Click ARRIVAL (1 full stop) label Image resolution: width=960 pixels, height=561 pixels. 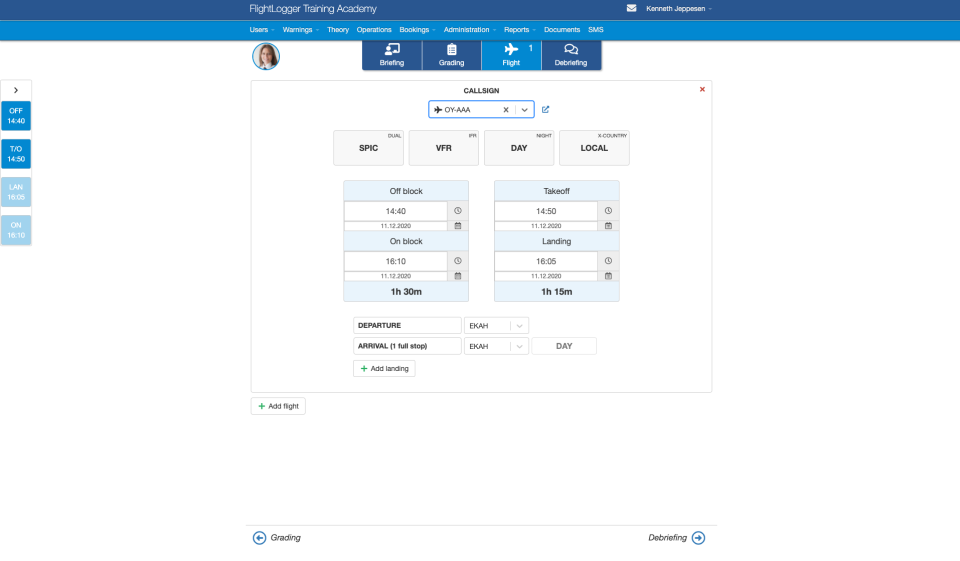tap(407, 346)
